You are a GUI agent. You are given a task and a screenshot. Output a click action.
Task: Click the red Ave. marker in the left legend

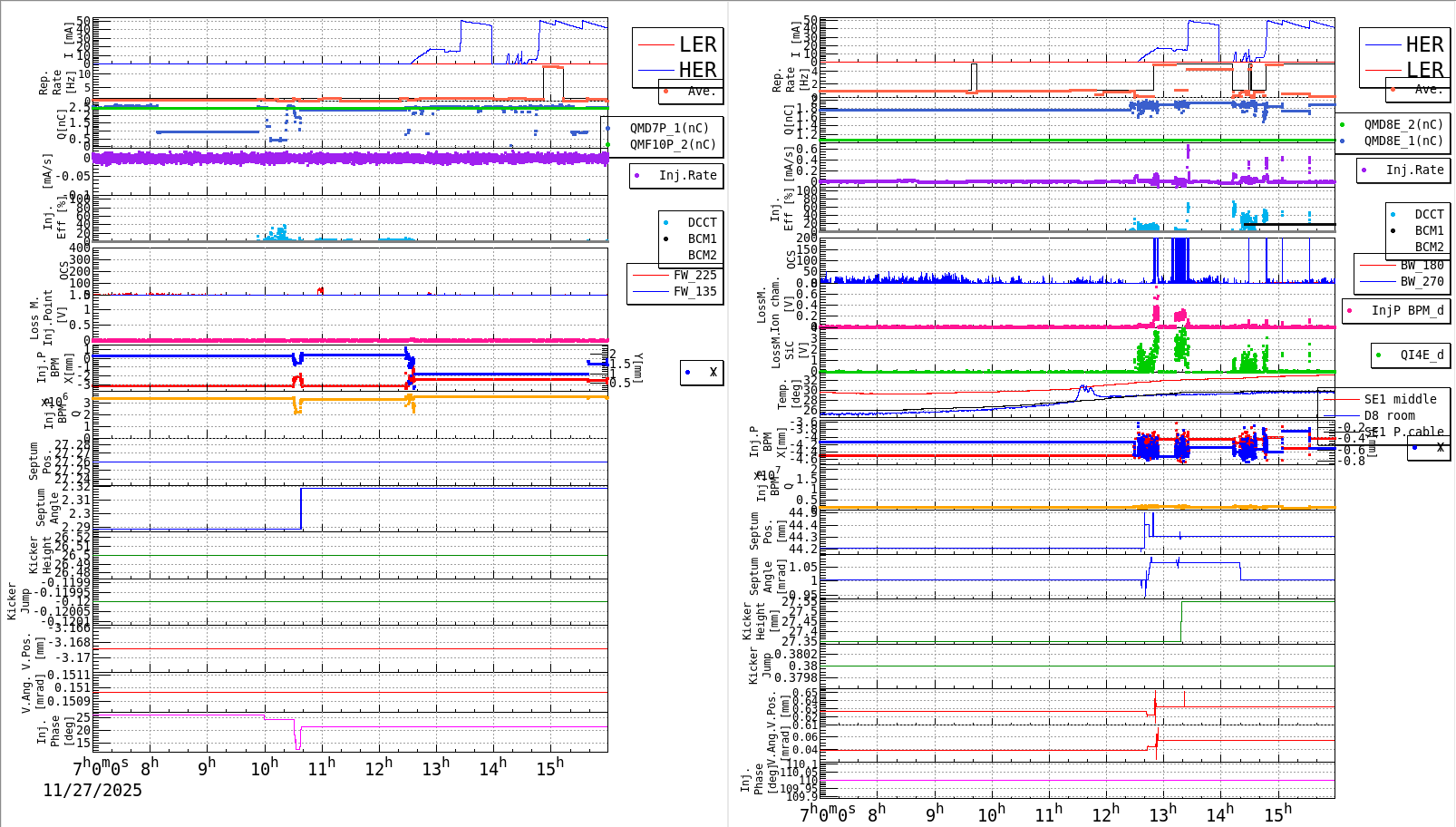tap(665, 92)
